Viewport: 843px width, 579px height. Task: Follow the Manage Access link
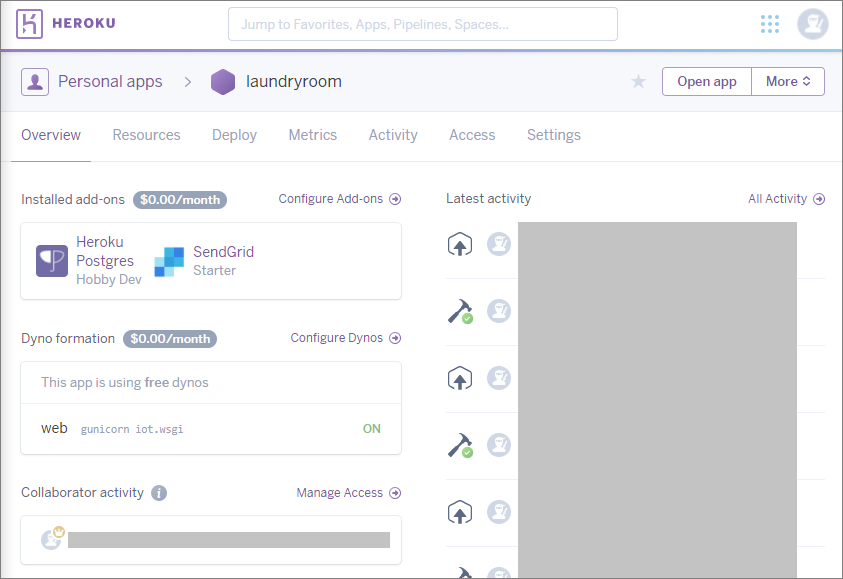(340, 493)
